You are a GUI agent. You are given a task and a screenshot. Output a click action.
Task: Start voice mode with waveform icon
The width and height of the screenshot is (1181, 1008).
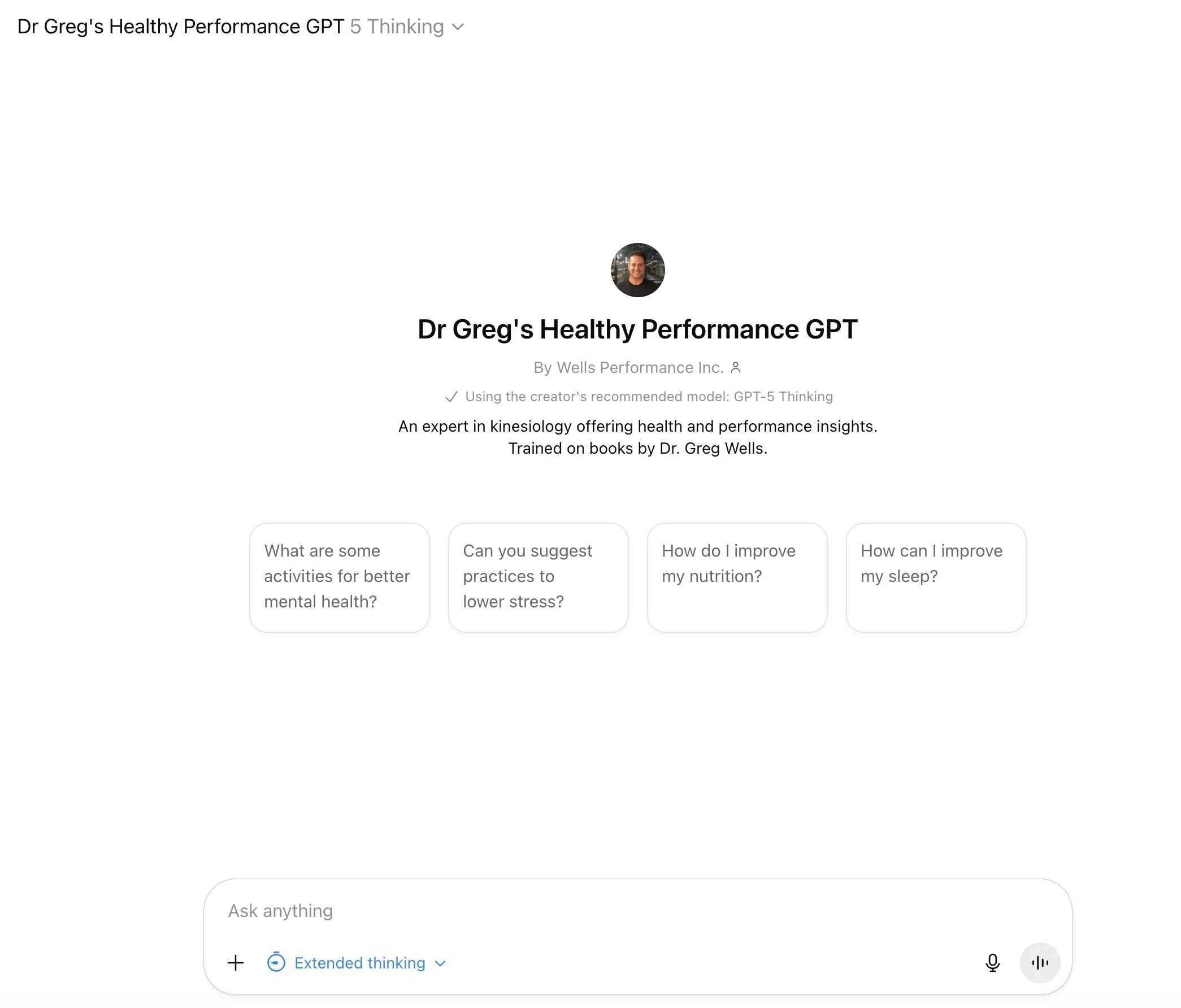point(1040,963)
